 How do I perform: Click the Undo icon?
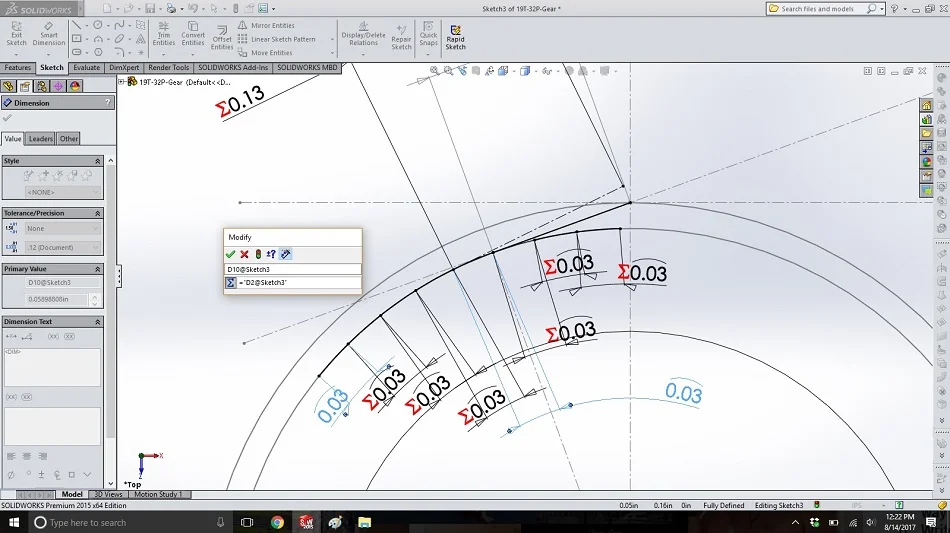(x=193, y=8)
